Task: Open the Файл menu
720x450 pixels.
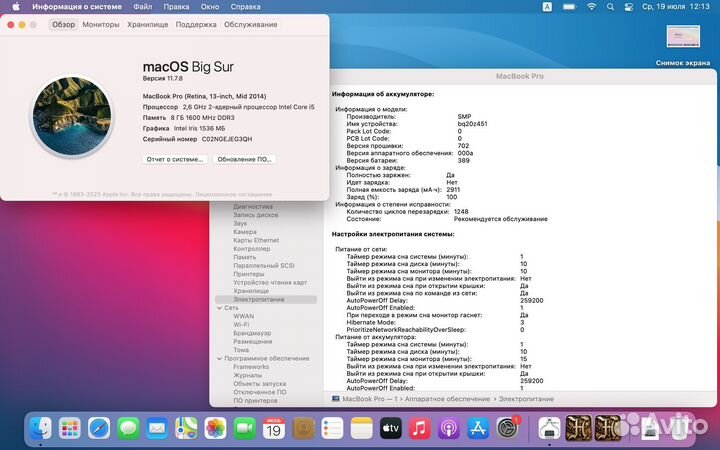Action: (x=143, y=7)
